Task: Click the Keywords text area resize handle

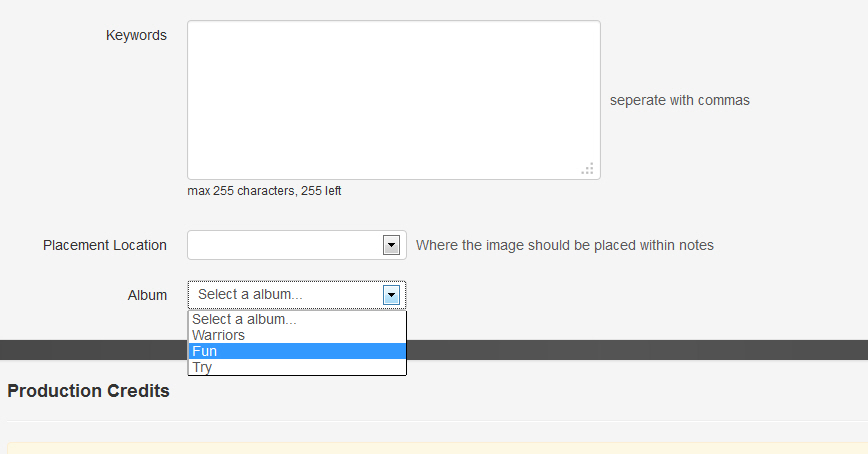Action: 588,168
